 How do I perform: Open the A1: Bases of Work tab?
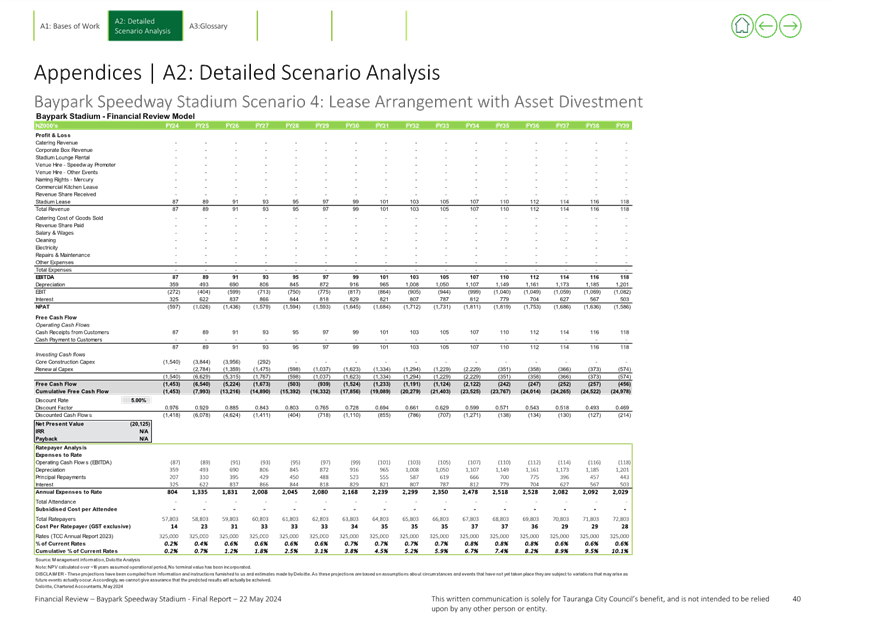click(x=69, y=26)
